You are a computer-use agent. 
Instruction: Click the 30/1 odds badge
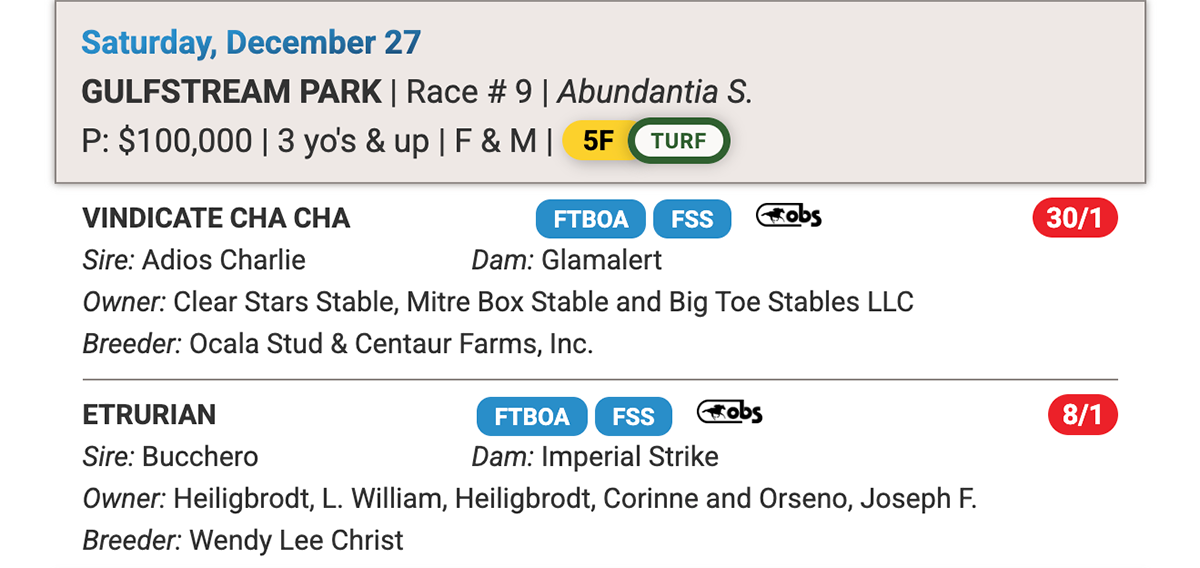(1074, 218)
